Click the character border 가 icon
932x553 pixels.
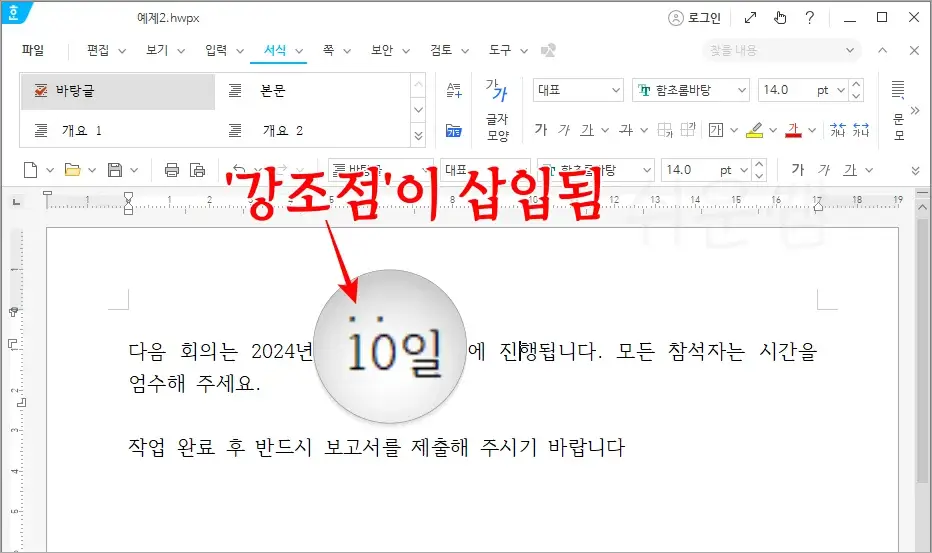716,130
